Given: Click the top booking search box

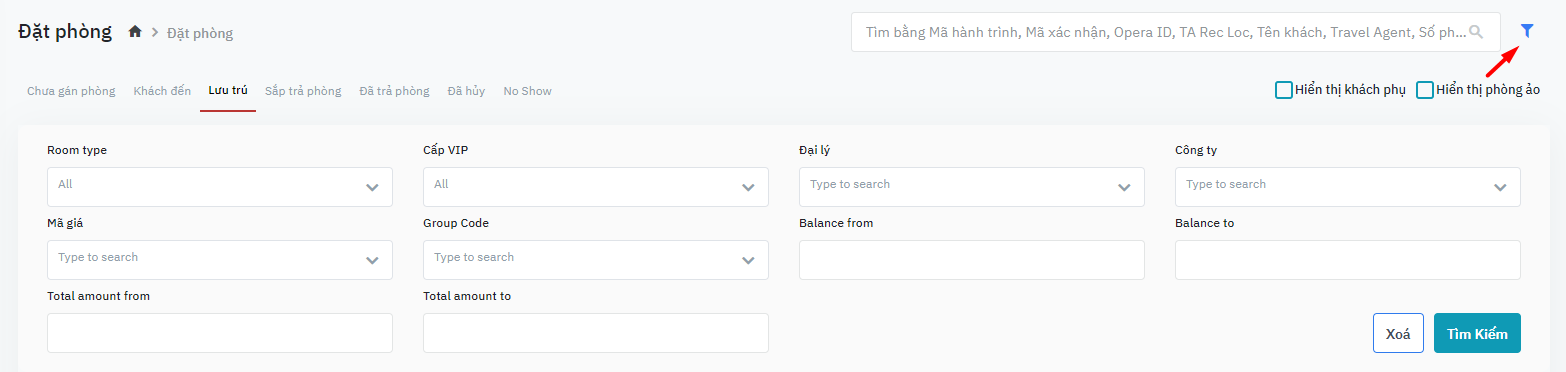Looking at the screenshot, I should [x=1175, y=32].
